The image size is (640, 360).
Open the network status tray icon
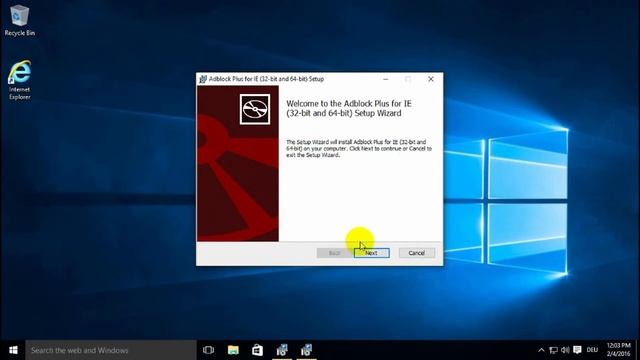[553, 350]
